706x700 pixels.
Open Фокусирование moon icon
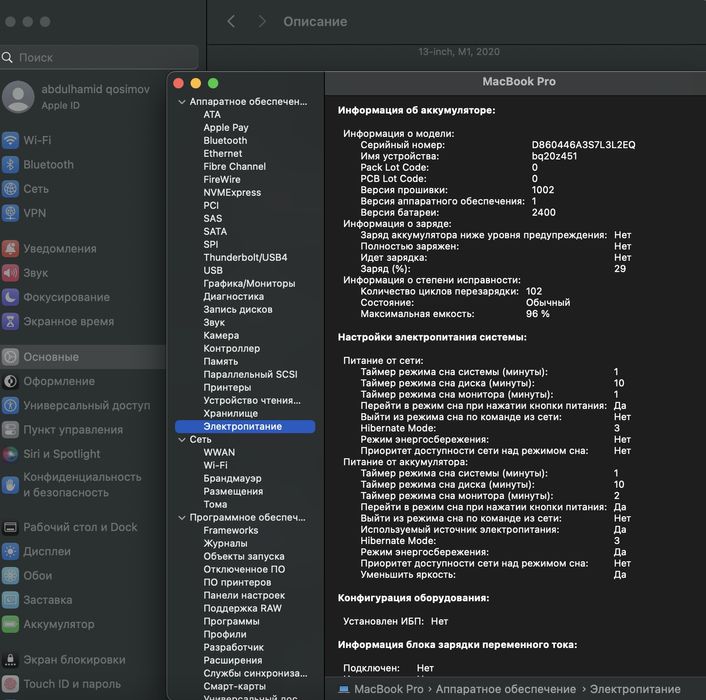pos(10,297)
